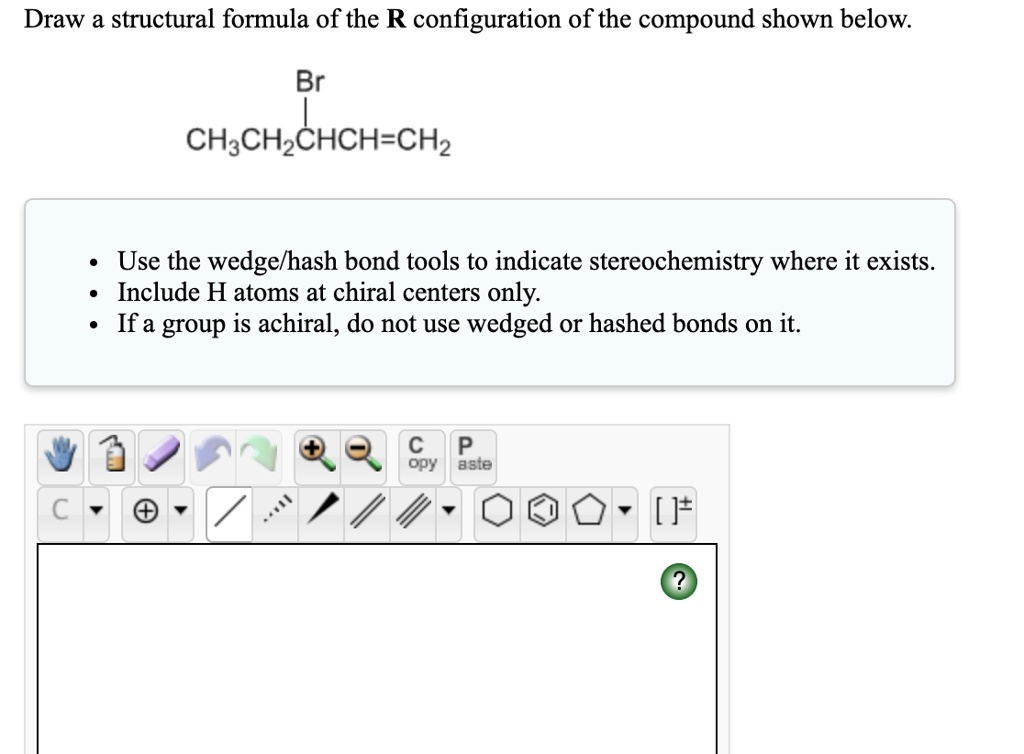Select the cyclohexane ring template
Viewport: 1024px width, 754px height.
(x=499, y=510)
